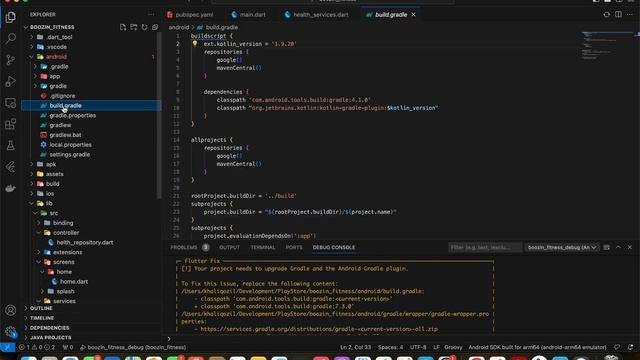The height and width of the screenshot is (360, 640).
Task: Click the debug console filter field
Action: tap(484, 247)
